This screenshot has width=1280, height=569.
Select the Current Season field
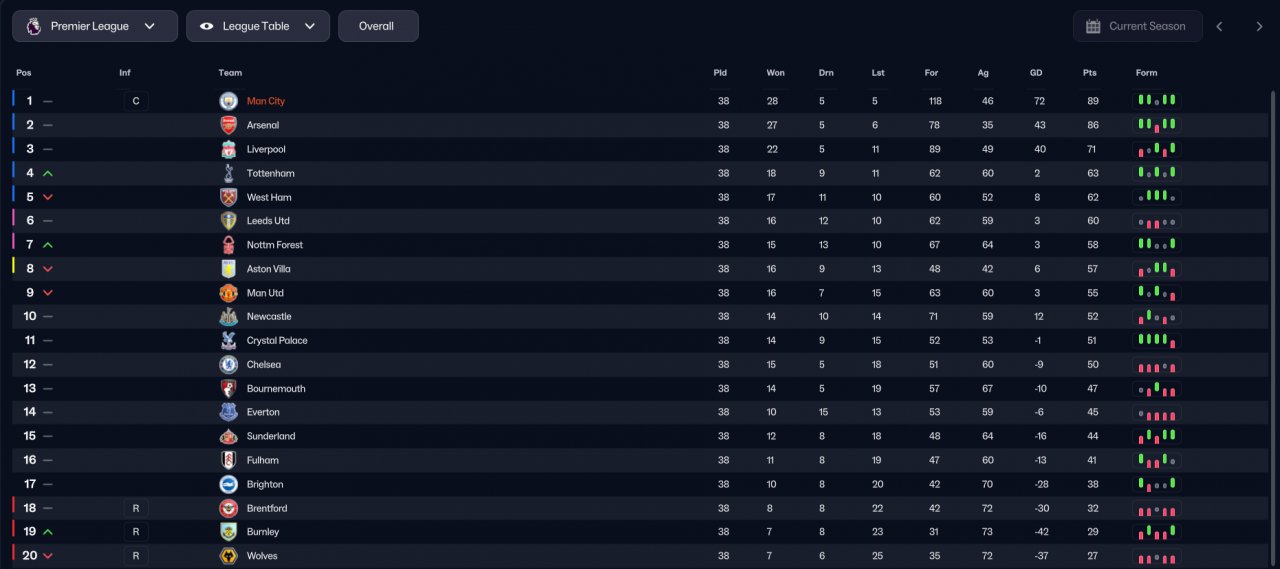pyautogui.click(x=1138, y=26)
